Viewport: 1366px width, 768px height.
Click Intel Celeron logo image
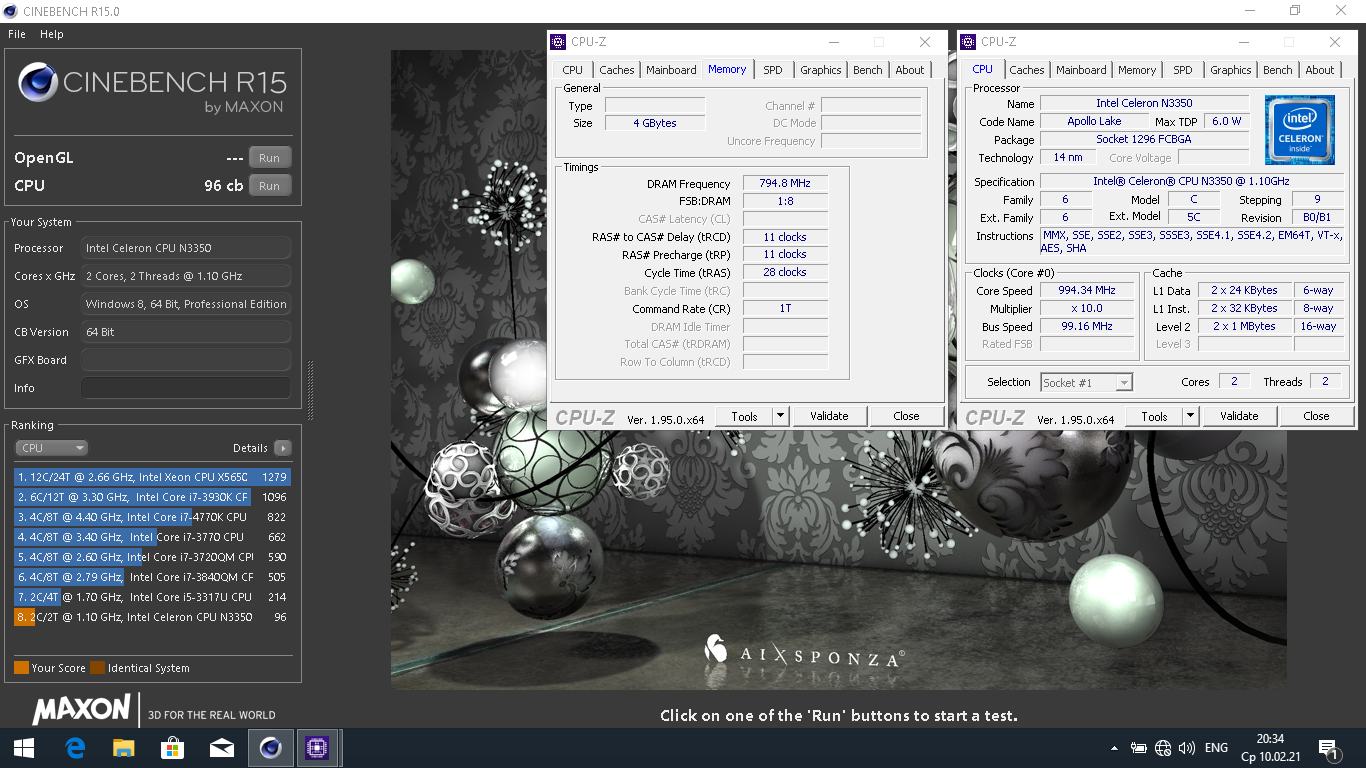(1300, 130)
